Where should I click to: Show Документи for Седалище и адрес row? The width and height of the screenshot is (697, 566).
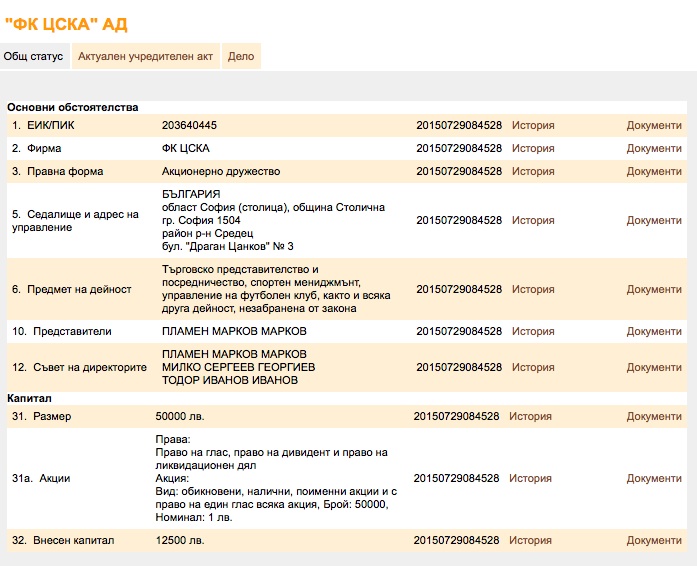coord(653,221)
